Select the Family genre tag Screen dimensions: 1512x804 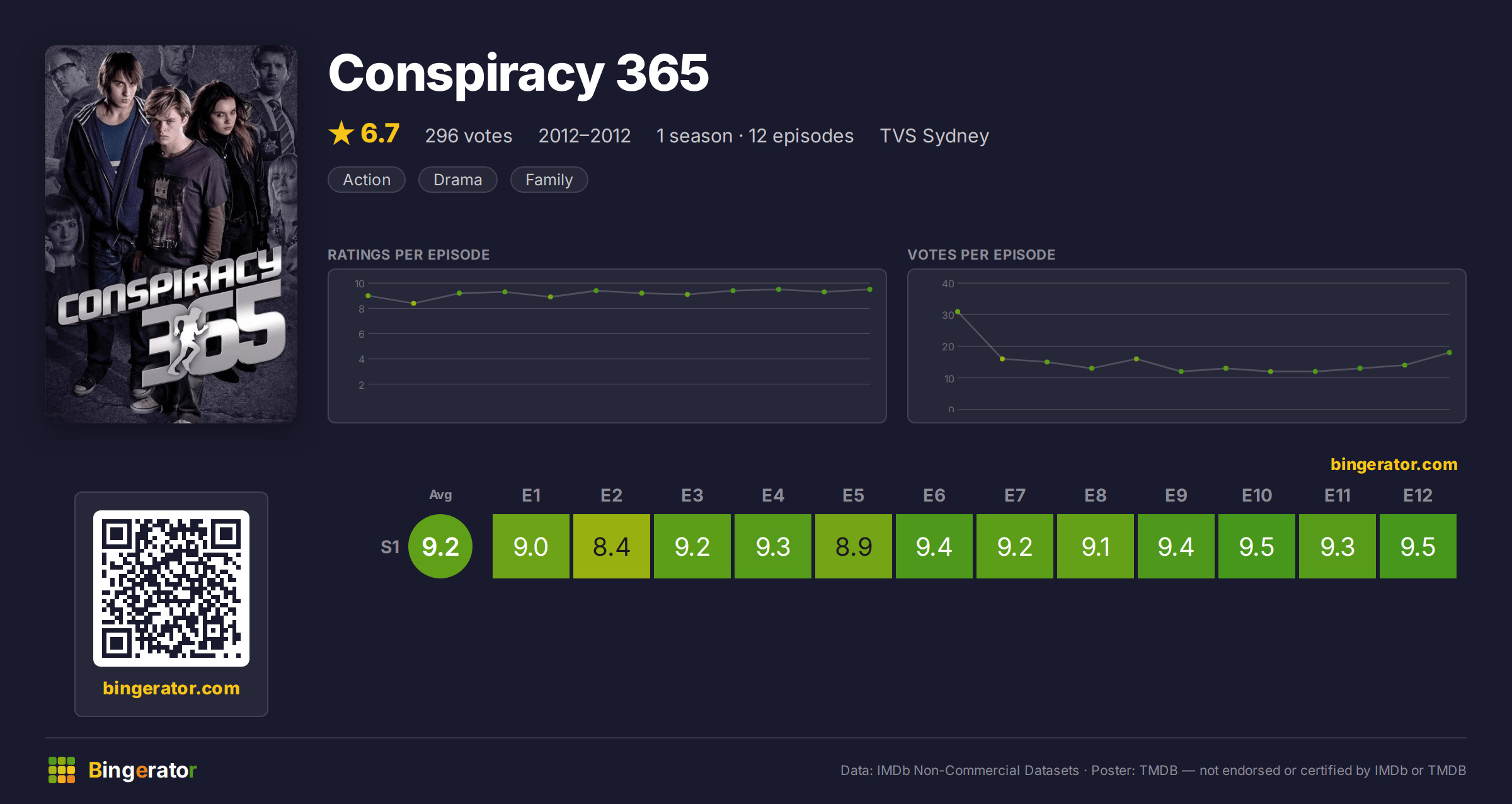(549, 180)
